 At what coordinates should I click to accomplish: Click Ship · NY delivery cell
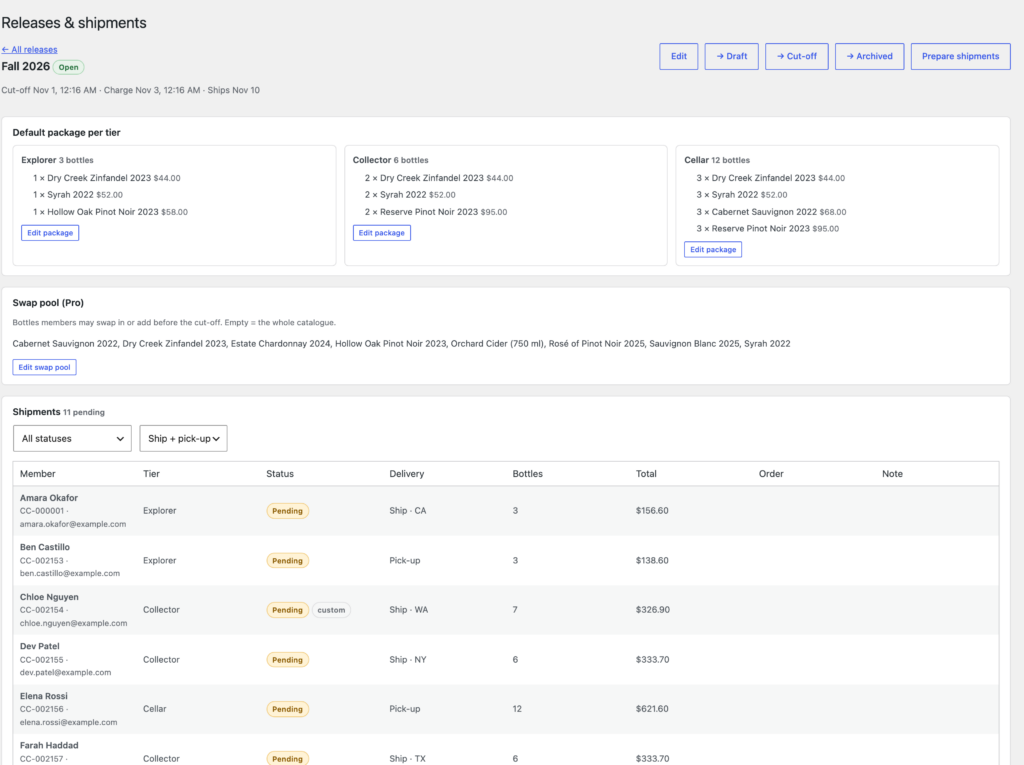pyautogui.click(x=408, y=660)
